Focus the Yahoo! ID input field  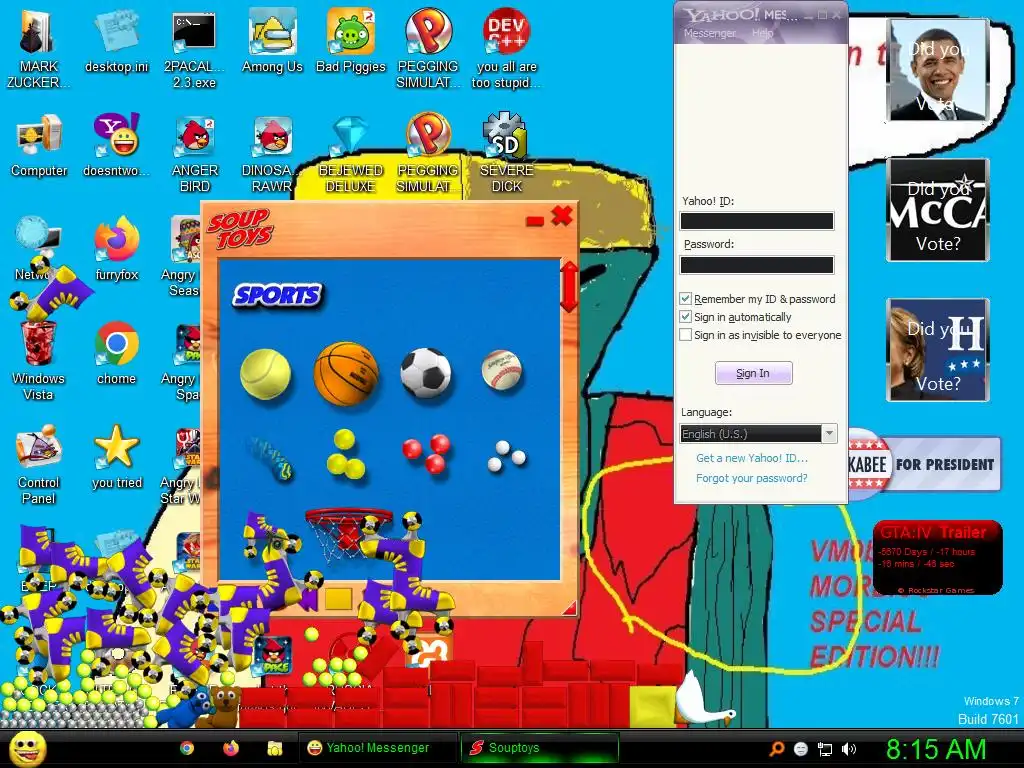[x=757, y=221]
